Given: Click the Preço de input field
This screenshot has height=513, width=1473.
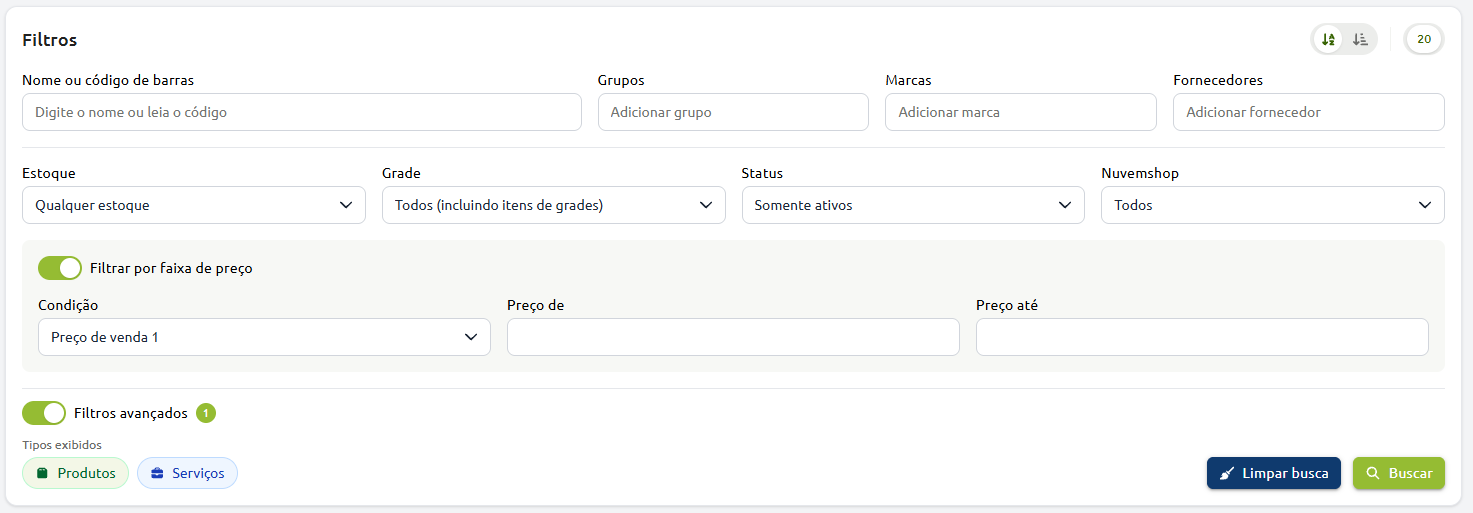Looking at the screenshot, I should (733, 337).
